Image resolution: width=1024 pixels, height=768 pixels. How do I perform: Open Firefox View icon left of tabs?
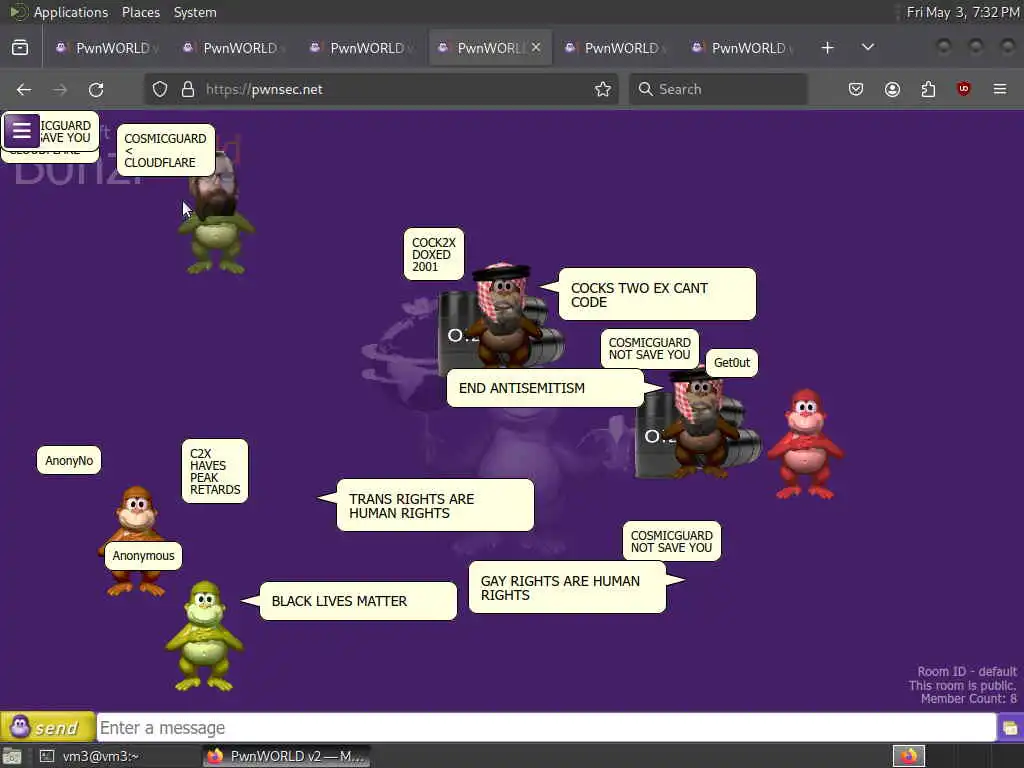(20, 48)
